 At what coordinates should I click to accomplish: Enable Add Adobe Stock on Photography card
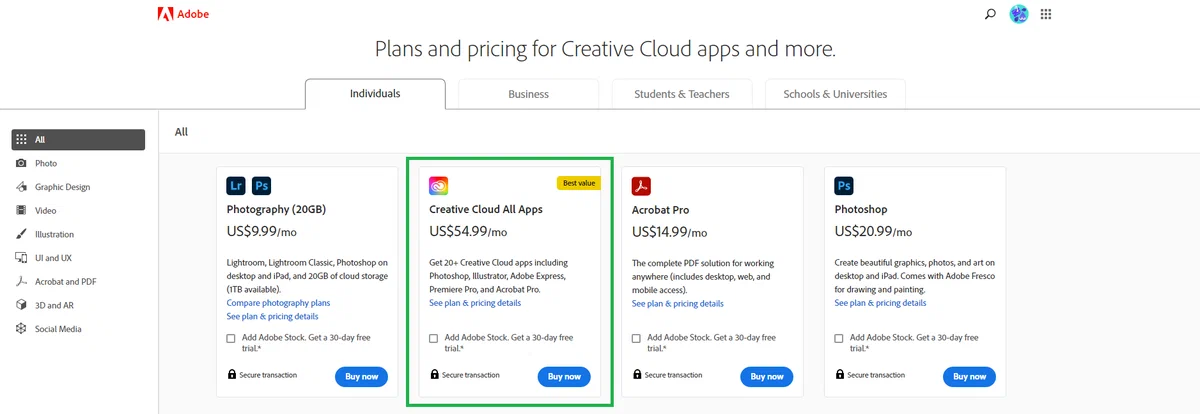(x=232, y=338)
